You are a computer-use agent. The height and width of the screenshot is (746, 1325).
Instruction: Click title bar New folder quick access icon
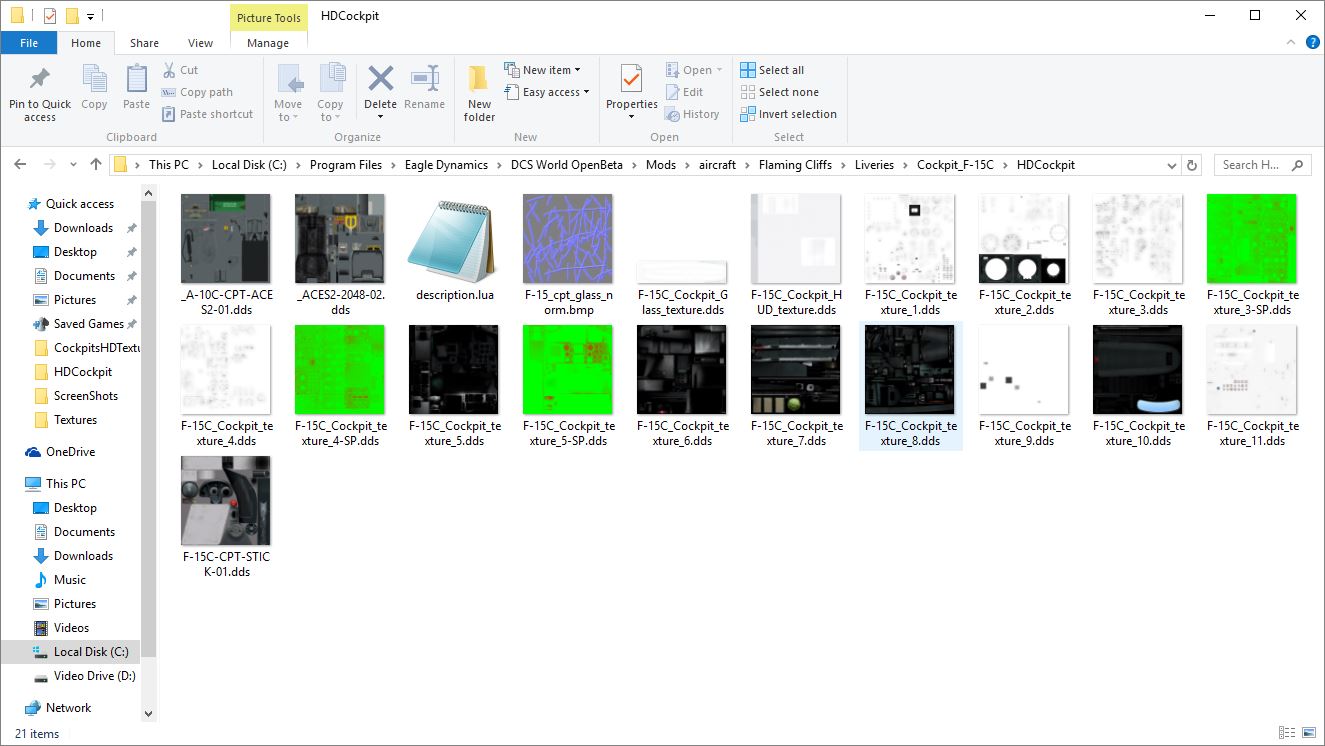coord(72,16)
